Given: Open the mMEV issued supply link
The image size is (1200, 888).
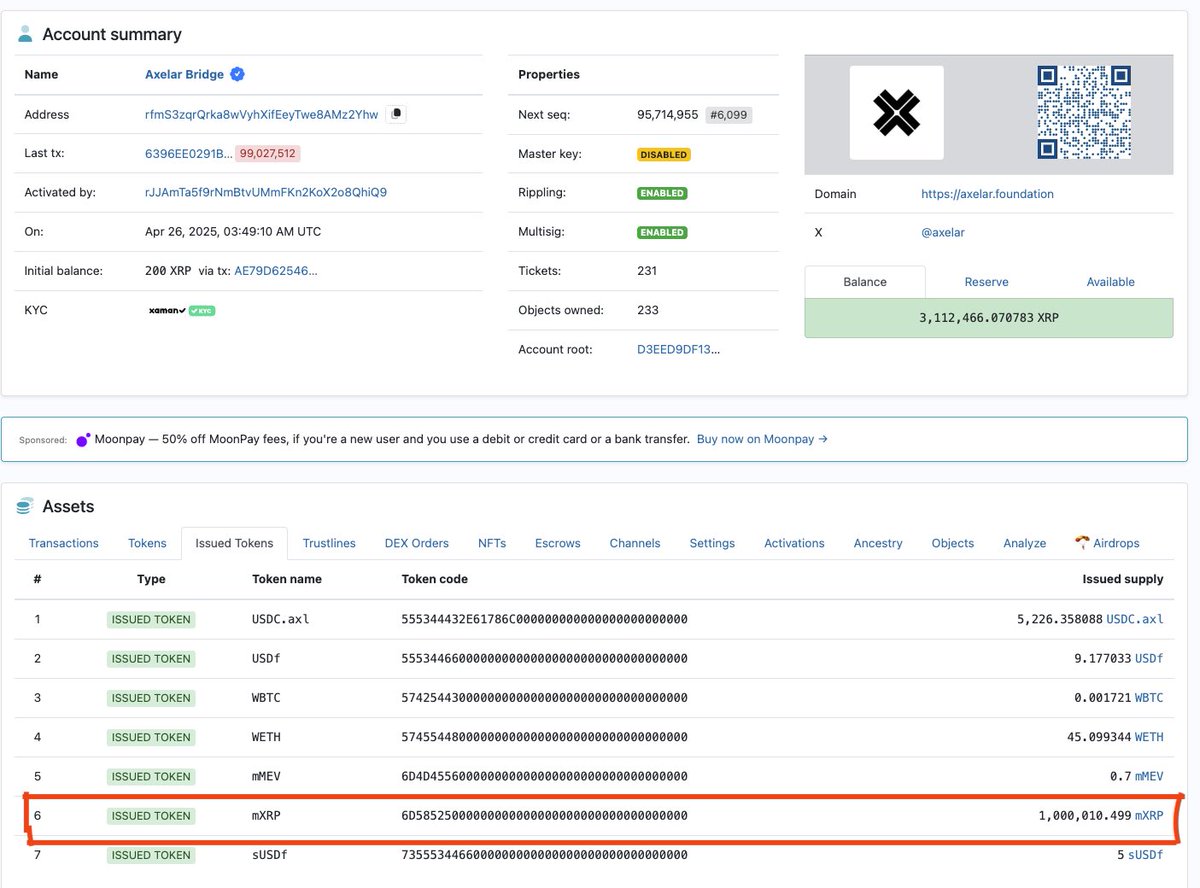Looking at the screenshot, I should (x=1149, y=776).
